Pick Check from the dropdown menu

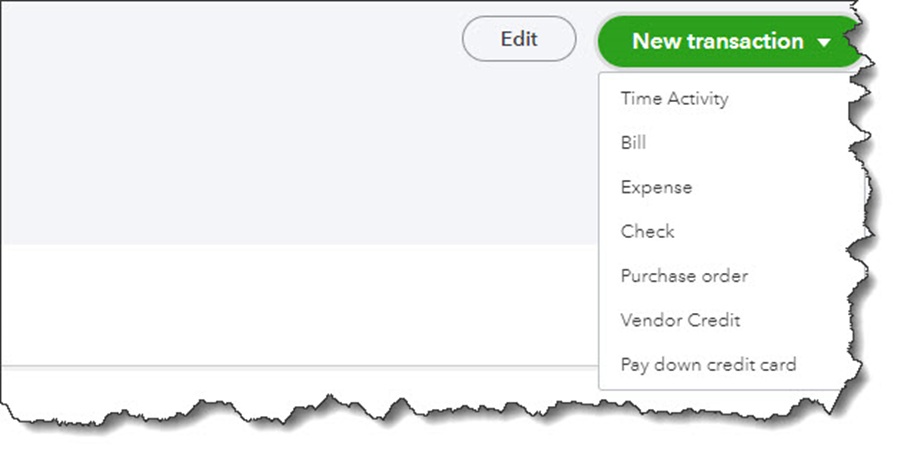647,231
